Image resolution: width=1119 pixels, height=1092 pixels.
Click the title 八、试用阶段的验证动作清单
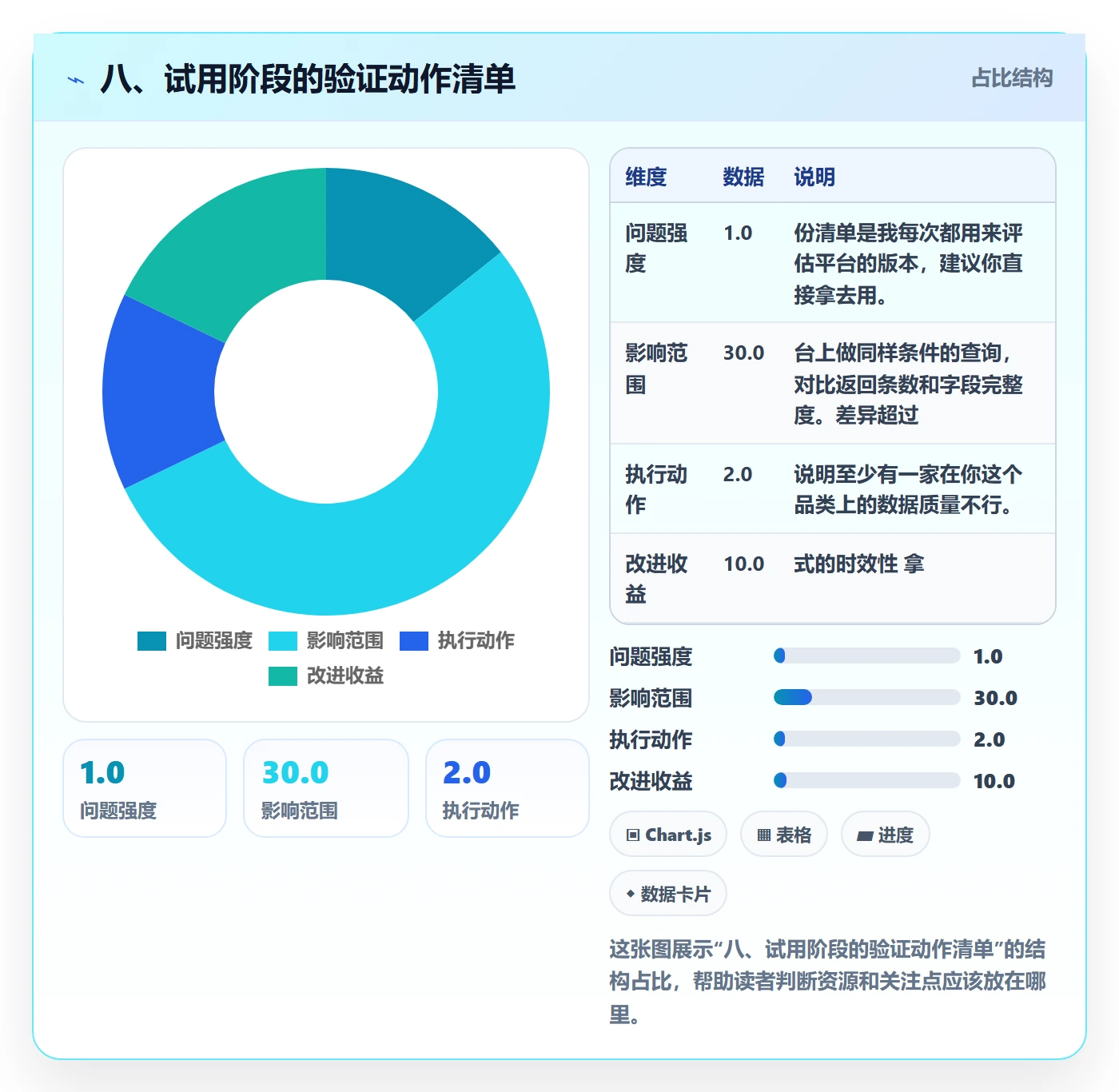[x=308, y=79]
